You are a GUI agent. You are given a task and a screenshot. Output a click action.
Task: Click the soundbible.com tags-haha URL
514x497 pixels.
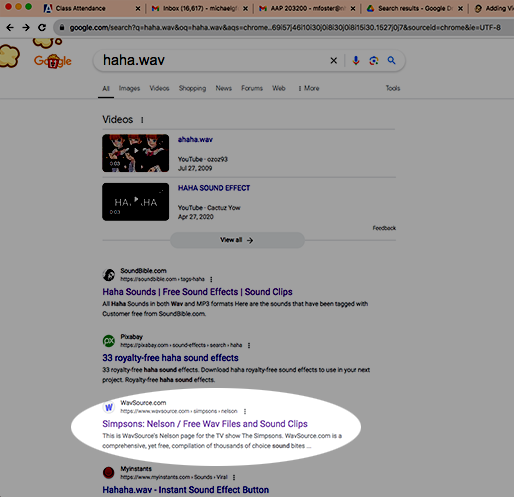point(162,279)
